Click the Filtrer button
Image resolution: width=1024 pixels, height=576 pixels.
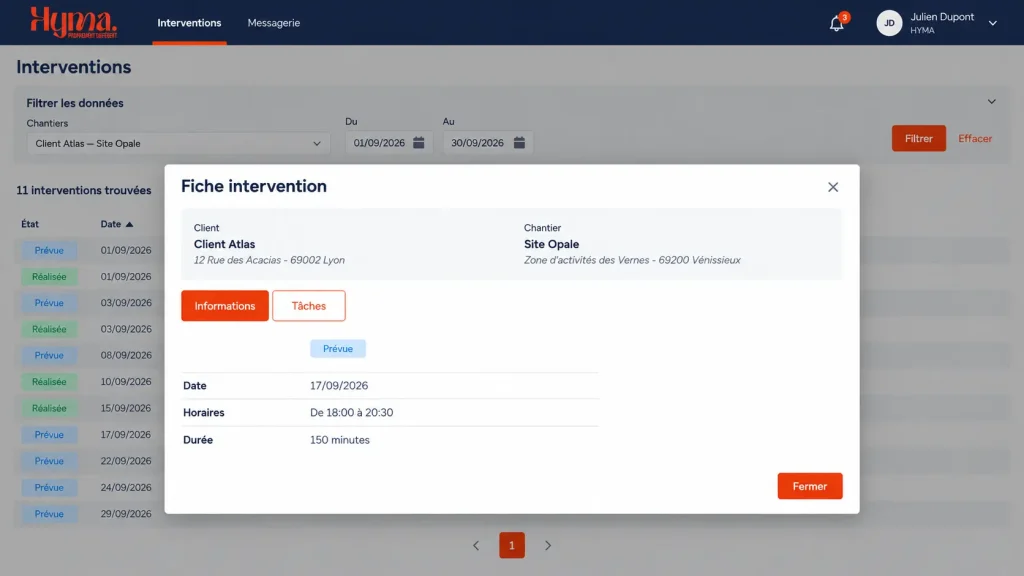click(x=919, y=138)
